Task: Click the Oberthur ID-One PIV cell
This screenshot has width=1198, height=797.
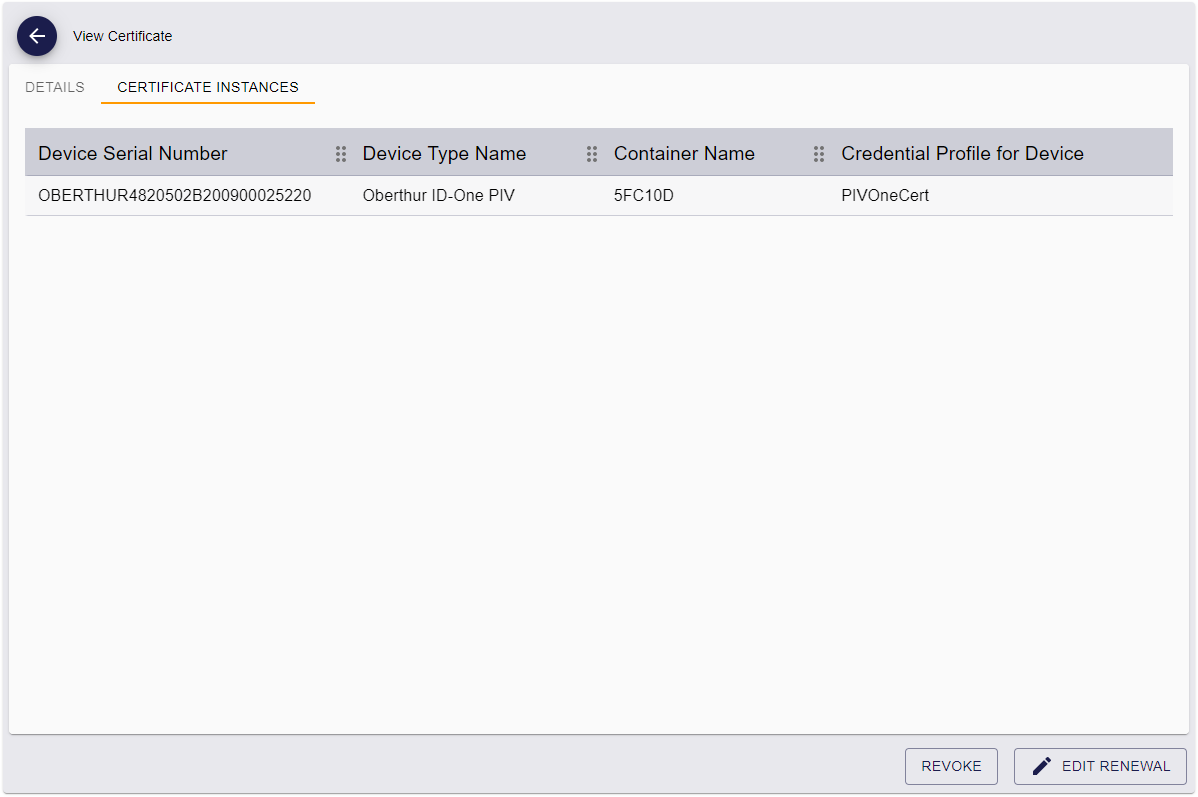Action: click(438, 196)
